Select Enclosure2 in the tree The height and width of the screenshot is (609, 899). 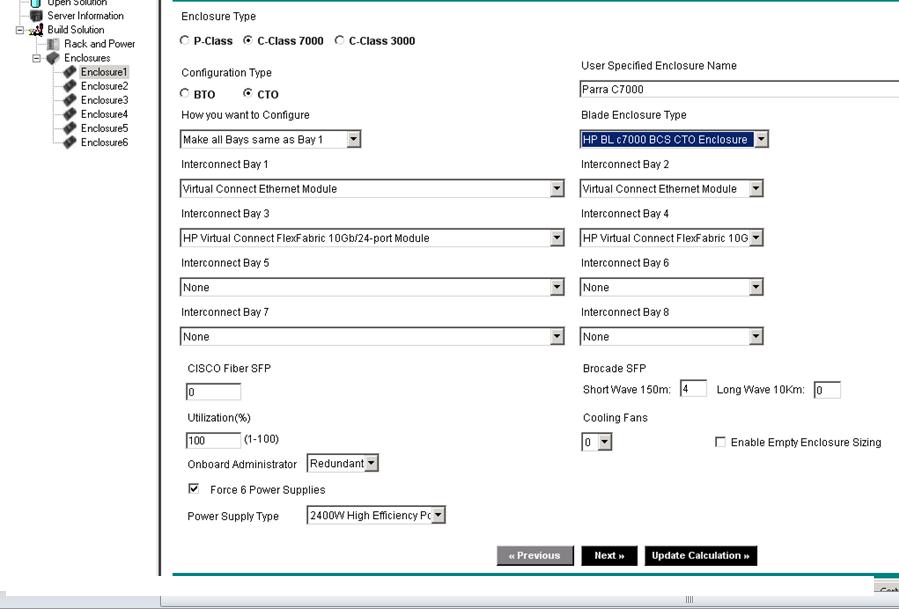click(104, 86)
